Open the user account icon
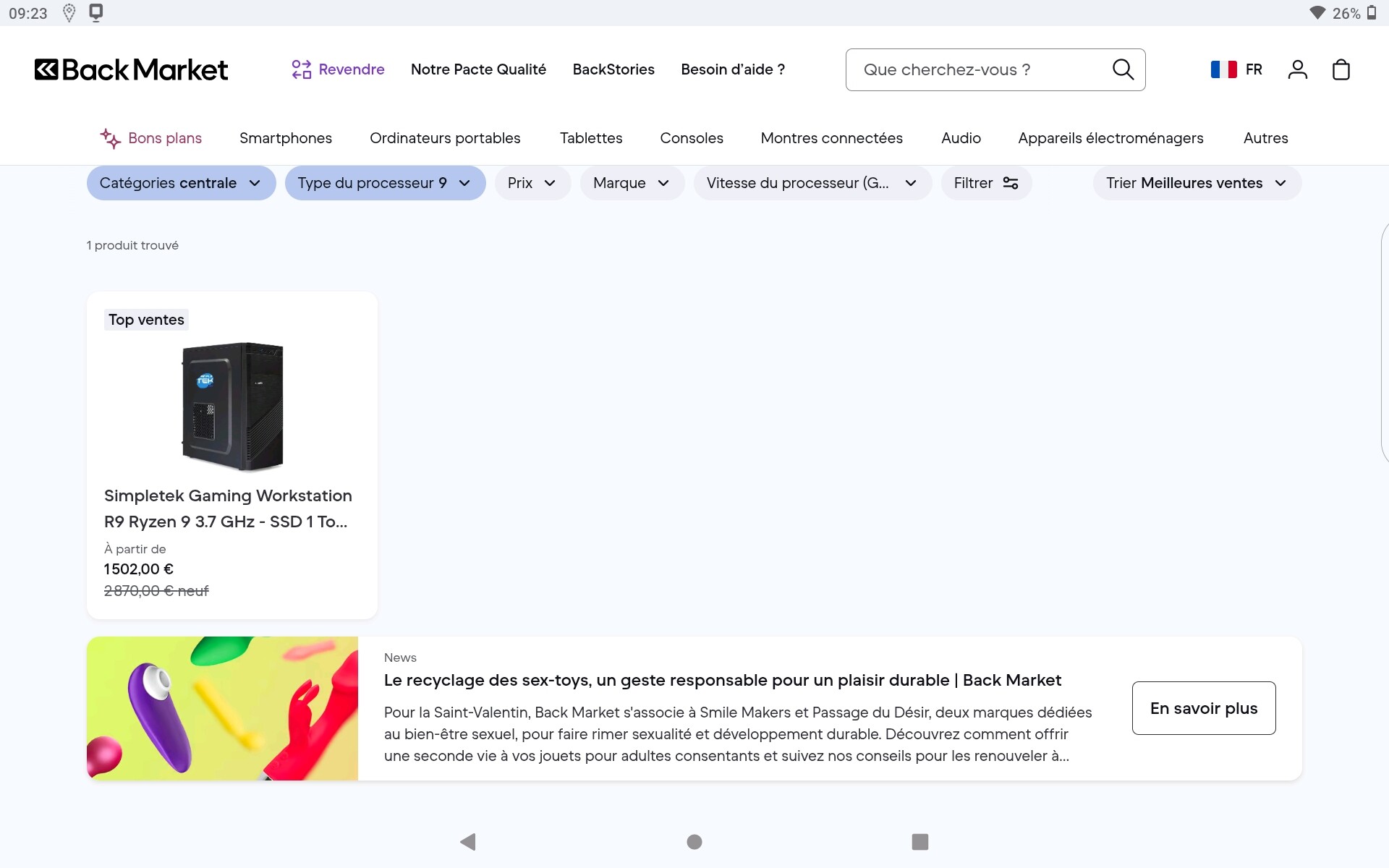 (1298, 69)
